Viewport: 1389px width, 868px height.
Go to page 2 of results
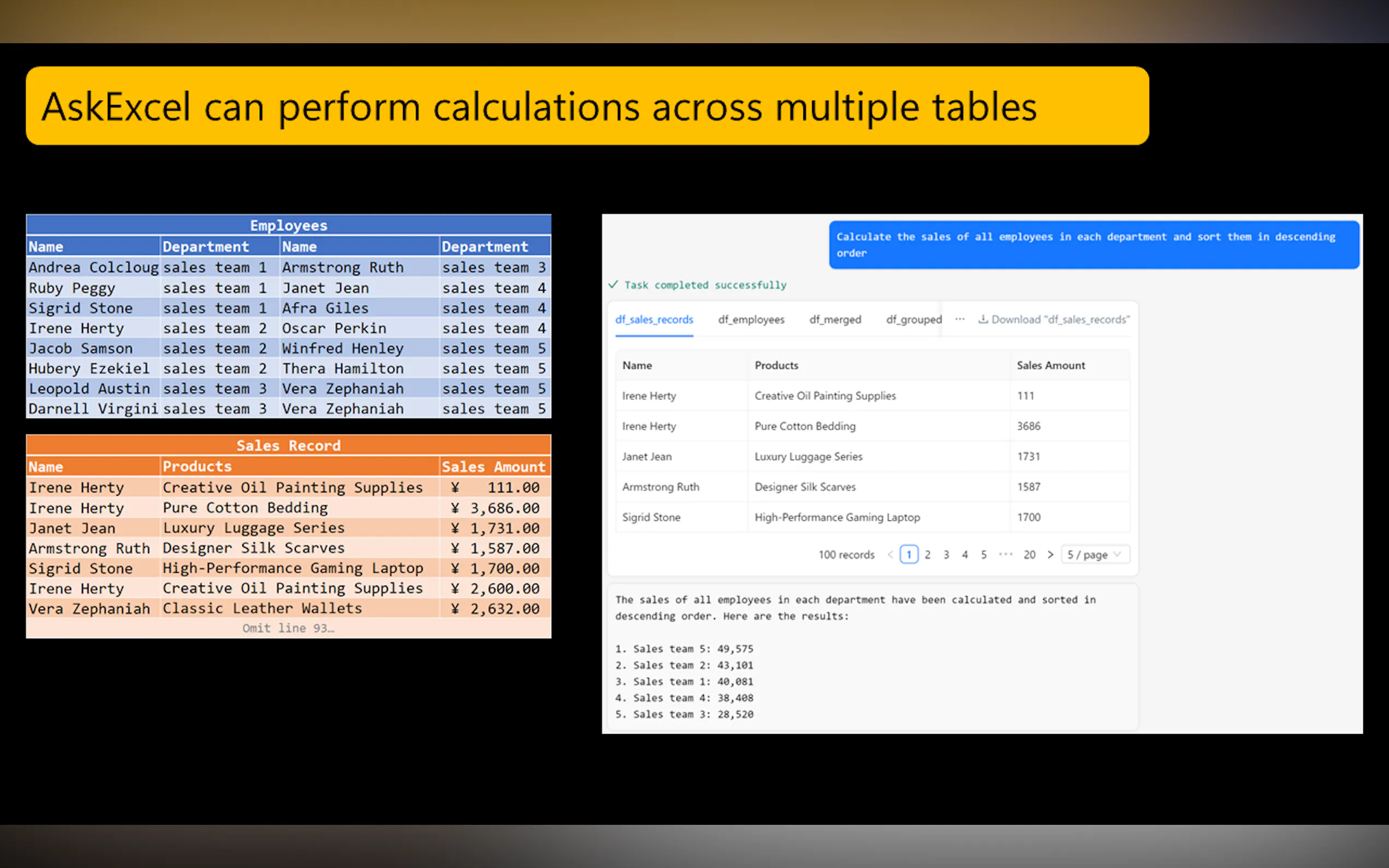(x=927, y=555)
